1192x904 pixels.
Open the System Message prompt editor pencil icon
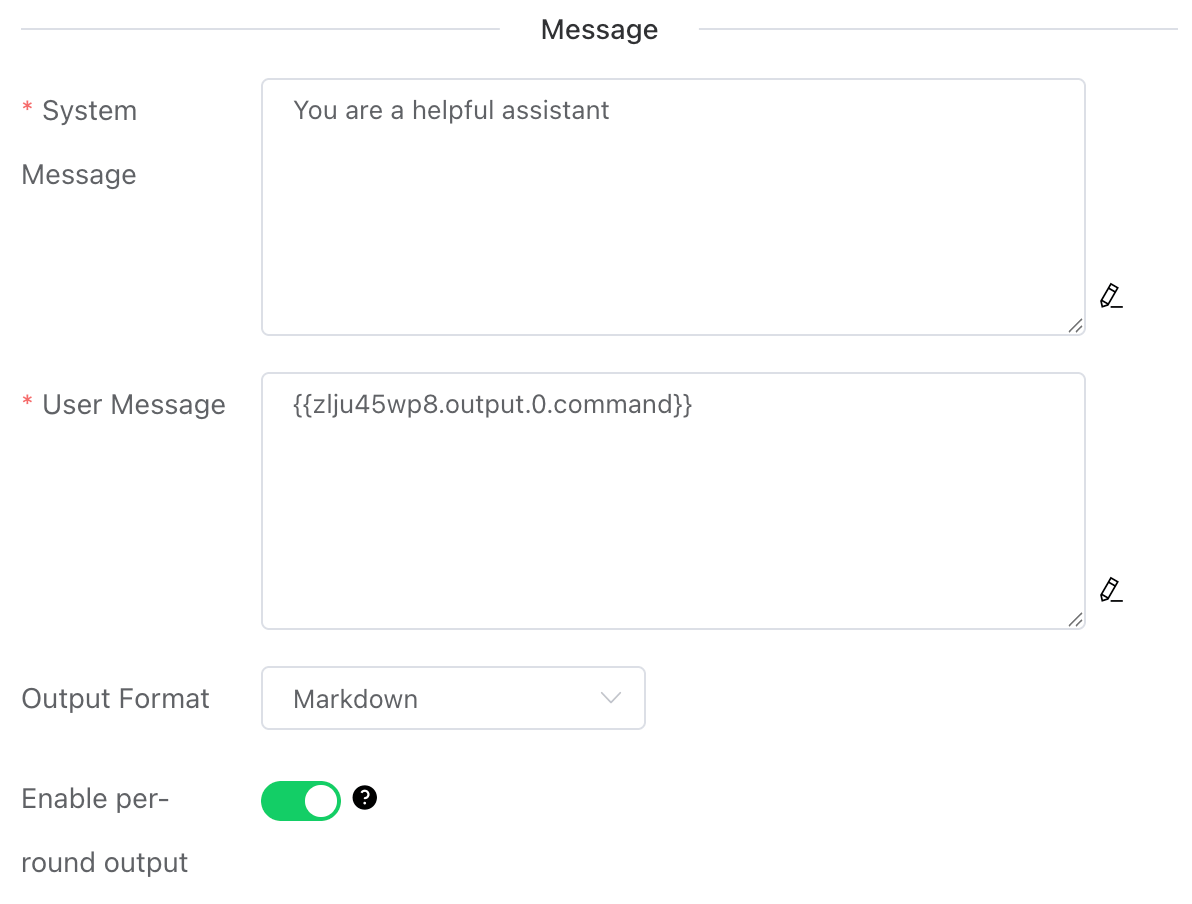(x=1110, y=296)
